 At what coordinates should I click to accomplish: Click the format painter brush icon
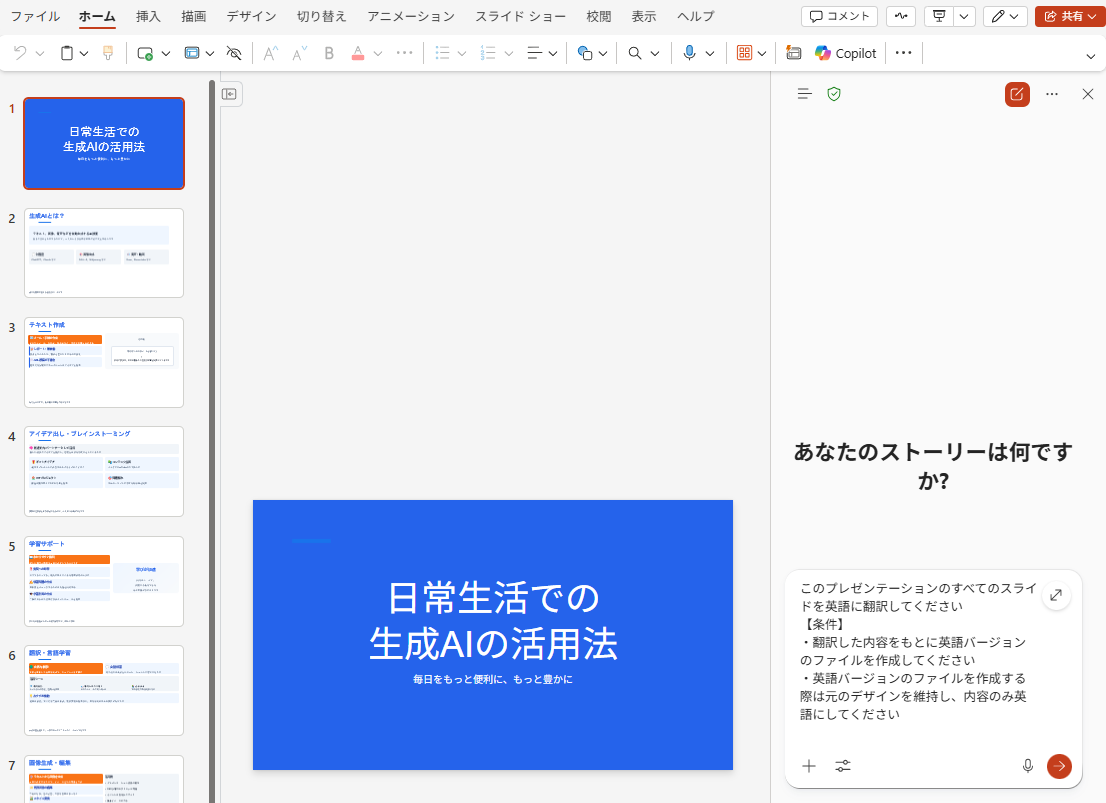coord(108,53)
